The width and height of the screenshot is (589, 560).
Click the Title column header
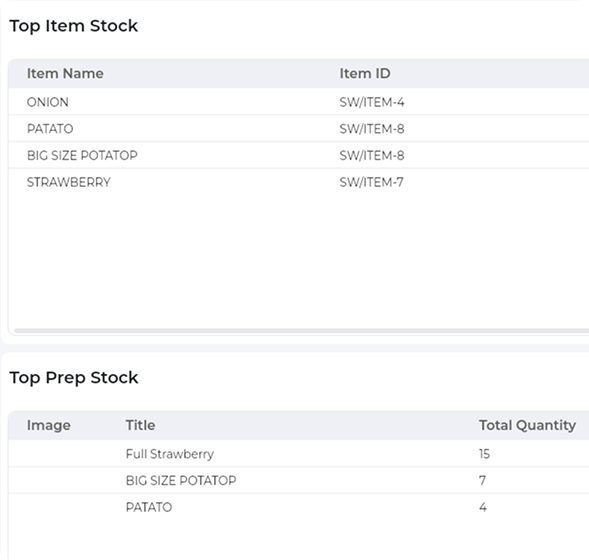140,425
